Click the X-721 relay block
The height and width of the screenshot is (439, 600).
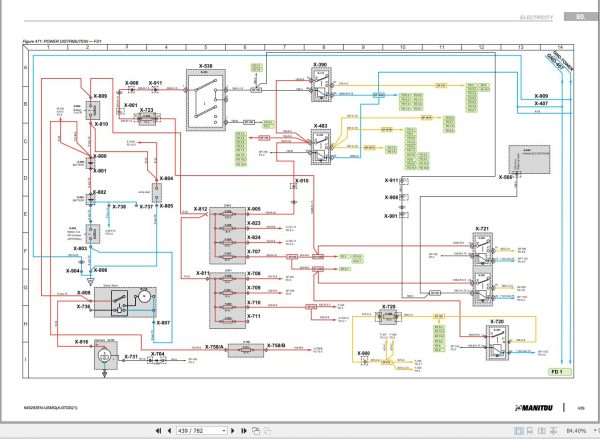coord(483,270)
